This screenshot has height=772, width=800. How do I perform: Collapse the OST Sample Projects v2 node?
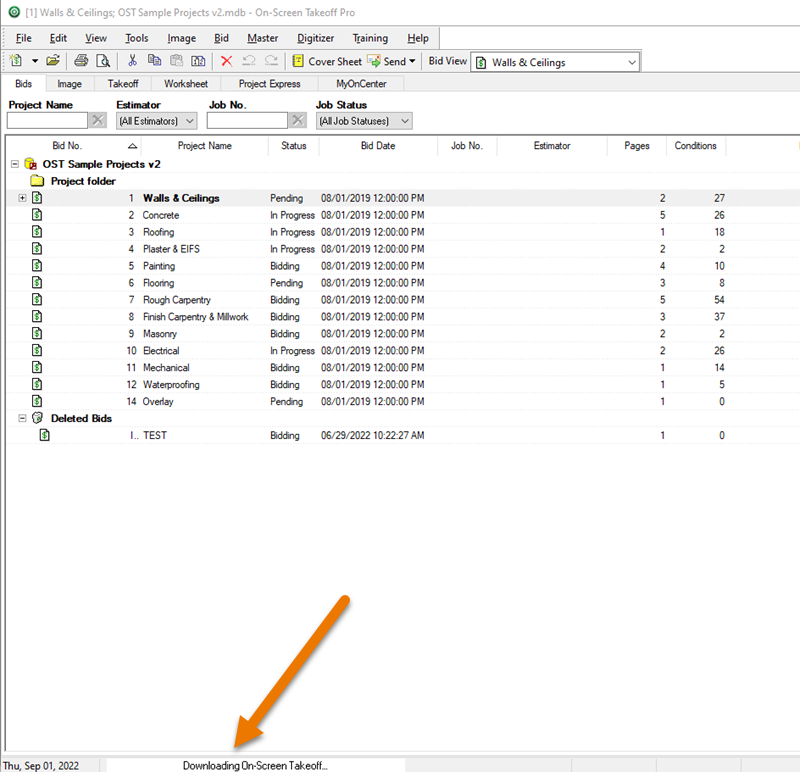tap(15, 164)
